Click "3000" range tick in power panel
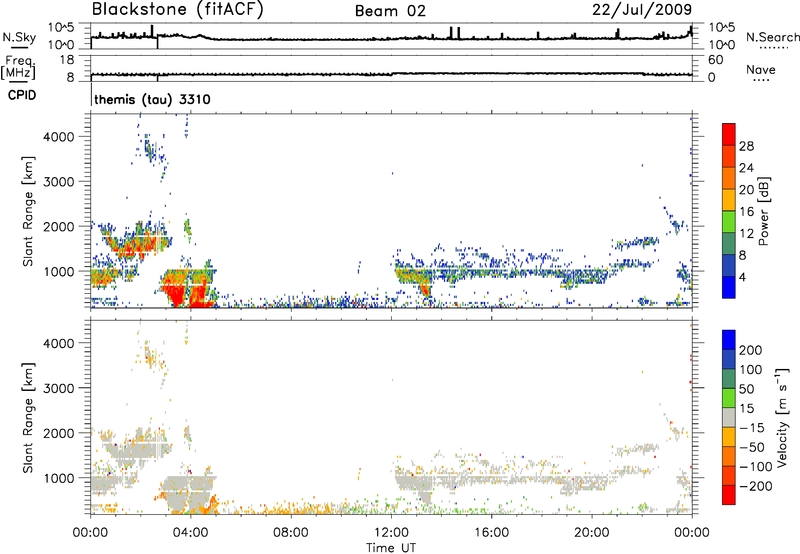800x554 pixels. (59, 182)
